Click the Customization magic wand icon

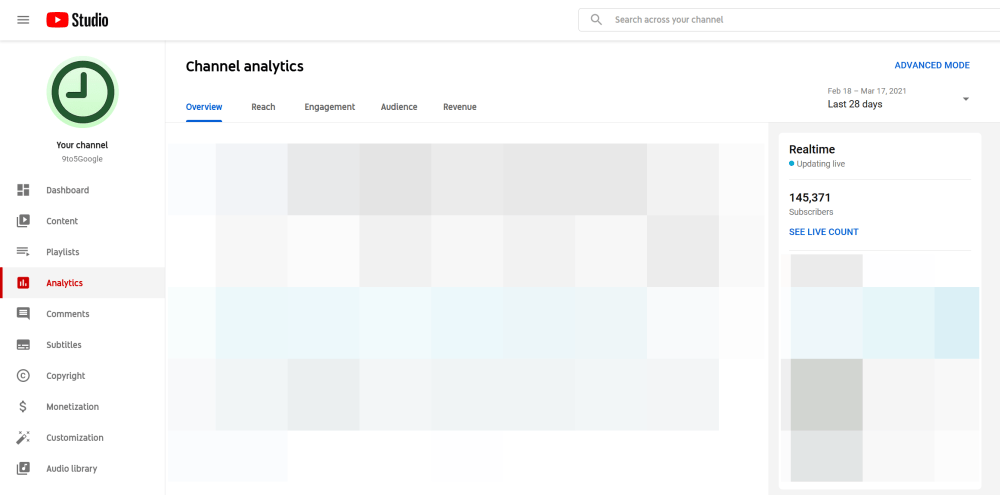point(23,438)
